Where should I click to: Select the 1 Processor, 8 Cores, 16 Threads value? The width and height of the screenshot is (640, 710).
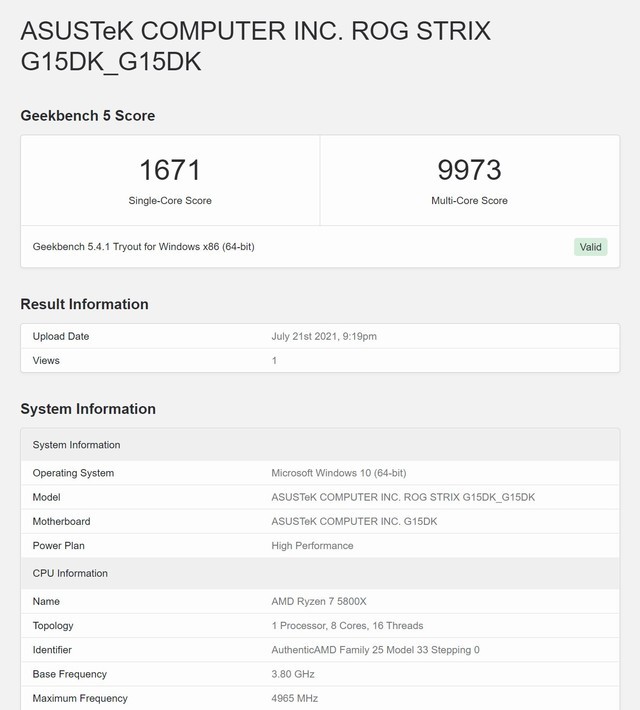(347, 626)
